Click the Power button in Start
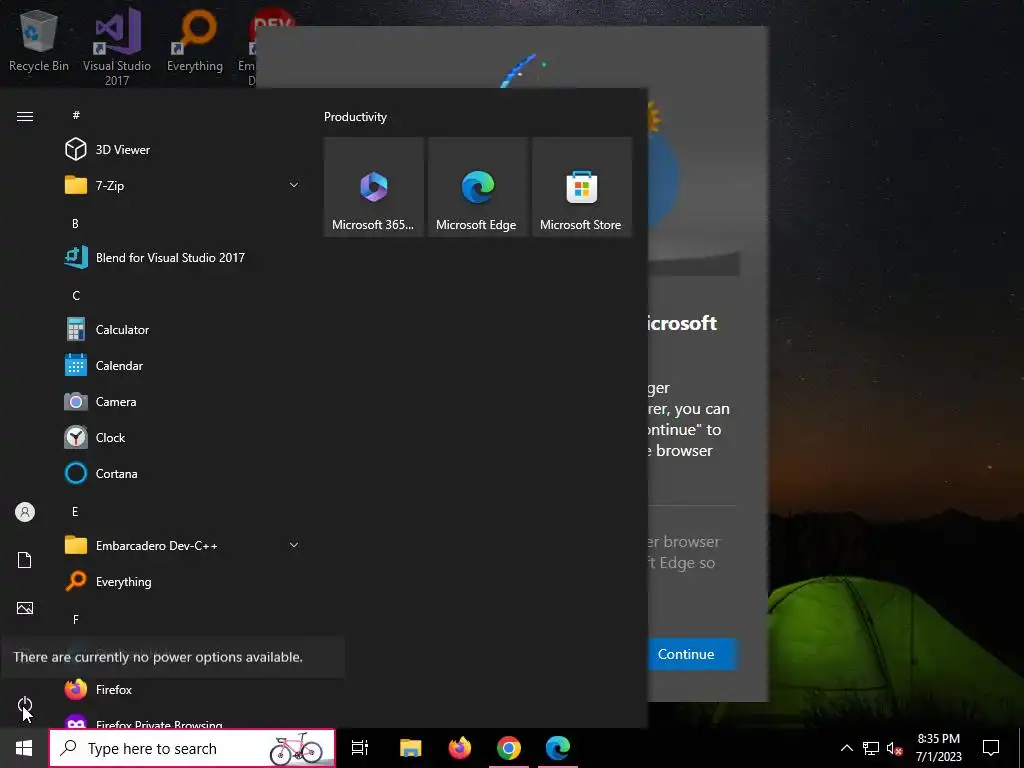The height and width of the screenshot is (768, 1024). click(25, 704)
